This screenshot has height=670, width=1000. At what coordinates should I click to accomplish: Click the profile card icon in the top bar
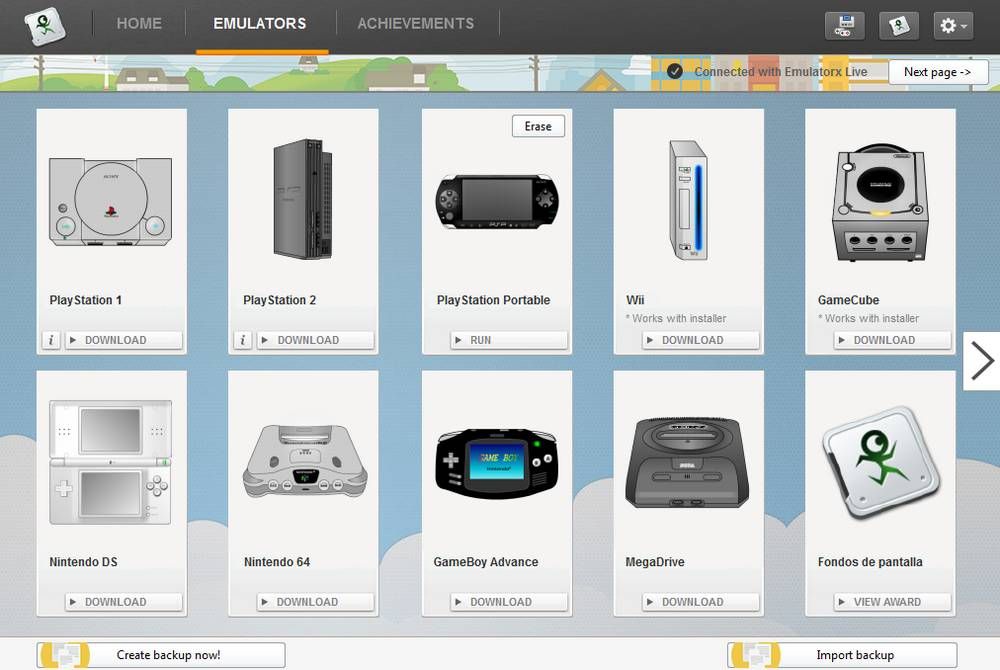899,25
